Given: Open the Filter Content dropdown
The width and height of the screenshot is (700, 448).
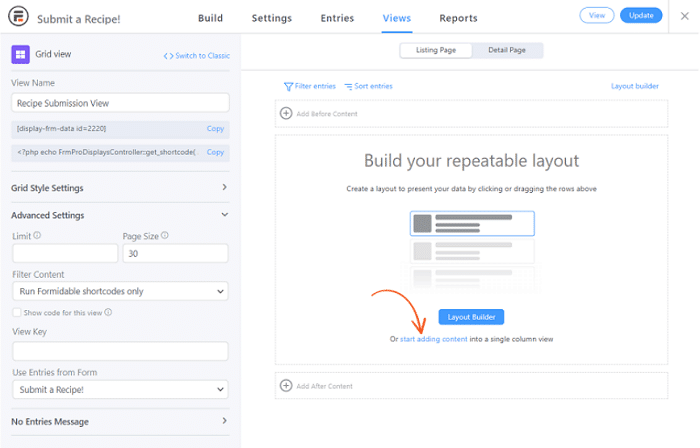Looking at the screenshot, I should (120, 291).
